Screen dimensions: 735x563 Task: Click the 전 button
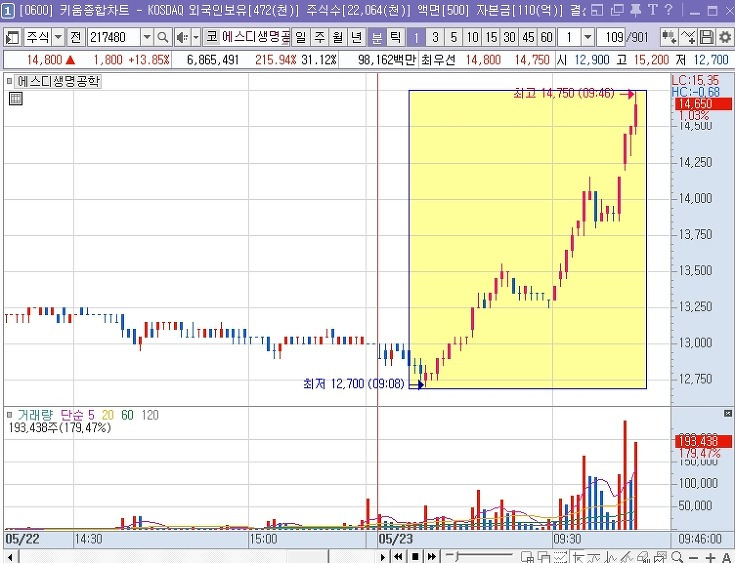pos(75,37)
